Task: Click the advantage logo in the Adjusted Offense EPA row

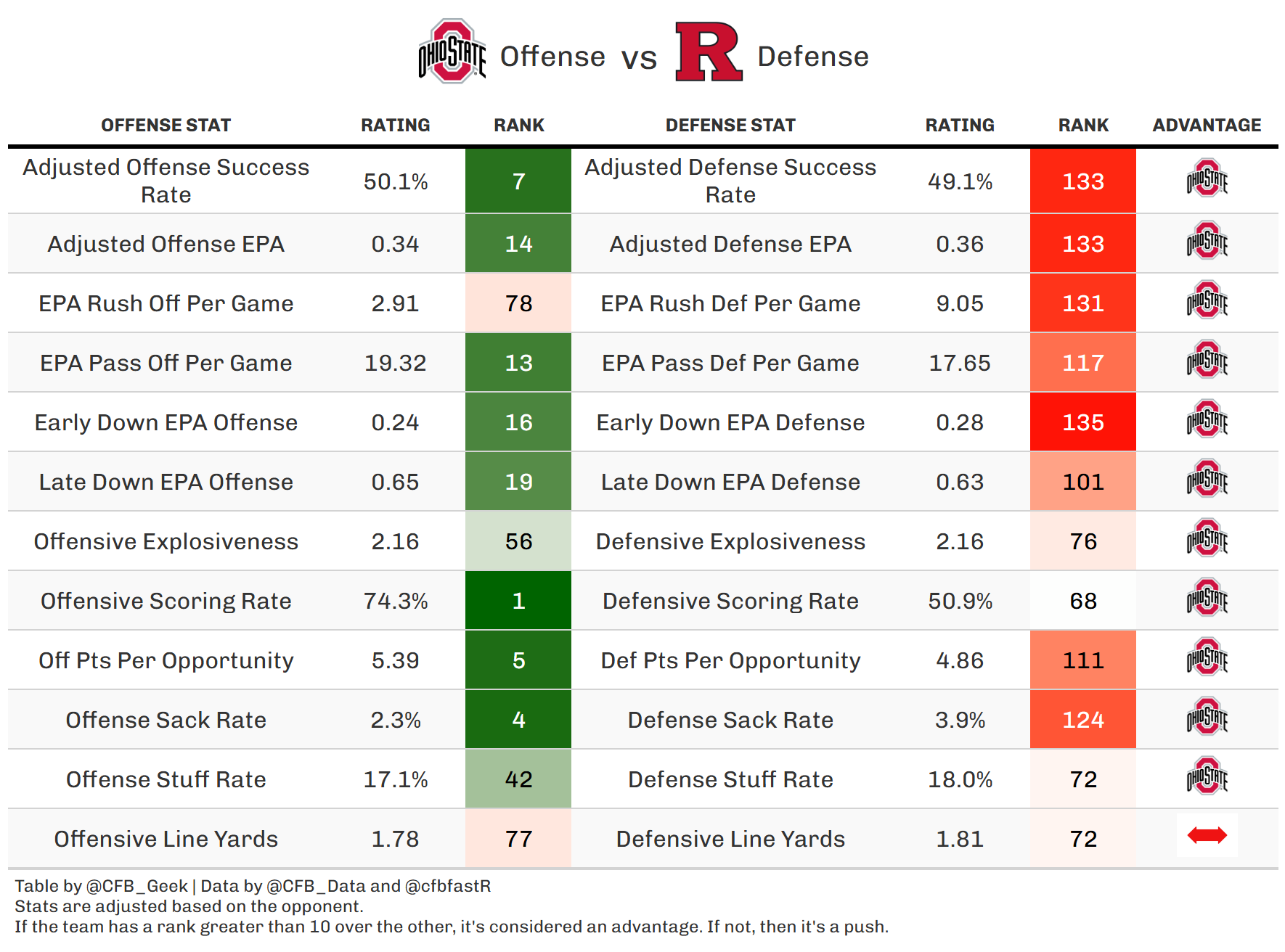Action: (1207, 241)
